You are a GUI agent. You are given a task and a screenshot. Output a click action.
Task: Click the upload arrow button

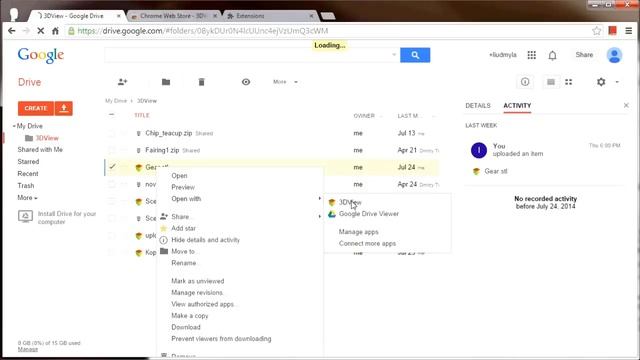click(64, 108)
